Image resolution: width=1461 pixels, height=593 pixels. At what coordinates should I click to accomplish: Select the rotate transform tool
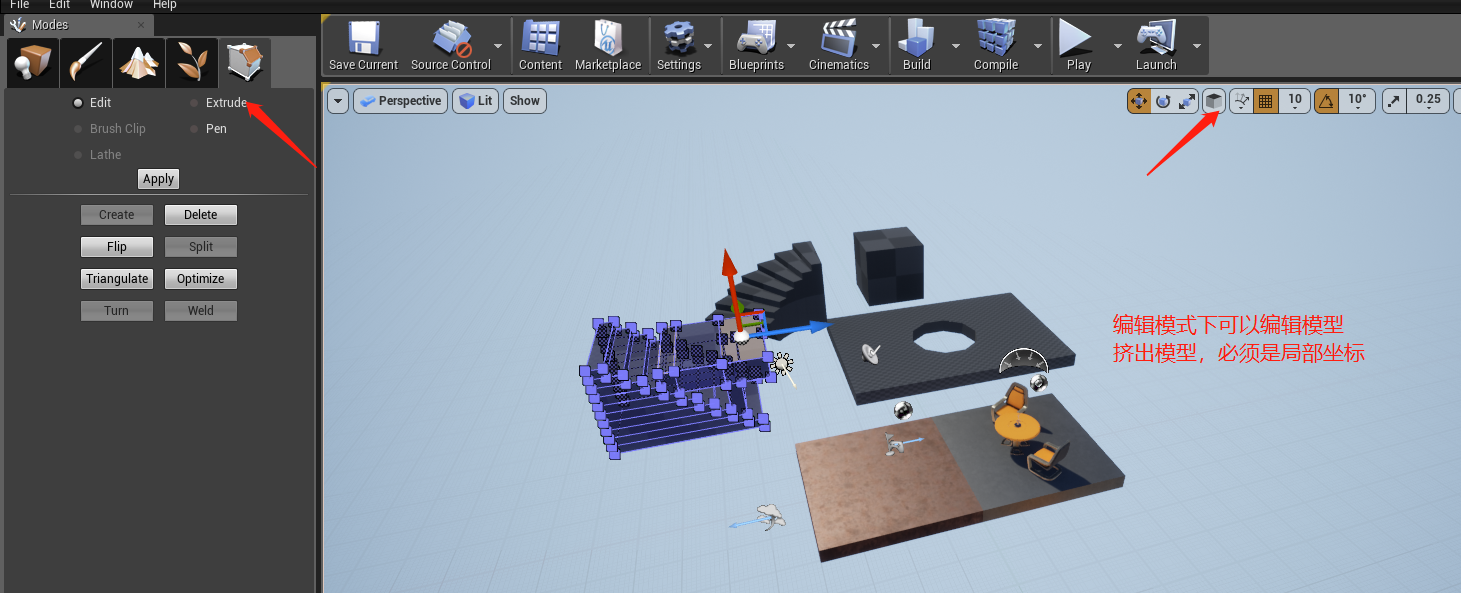tap(1163, 101)
